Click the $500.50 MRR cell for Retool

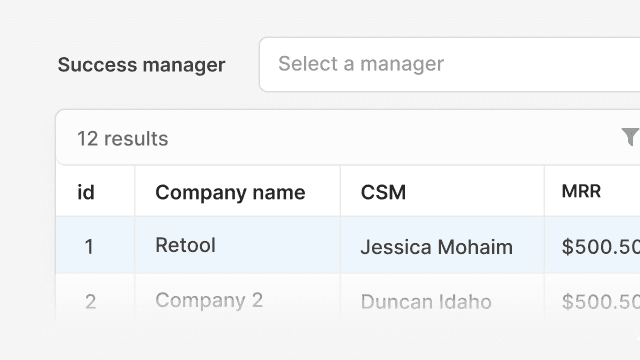pos(592,245)
